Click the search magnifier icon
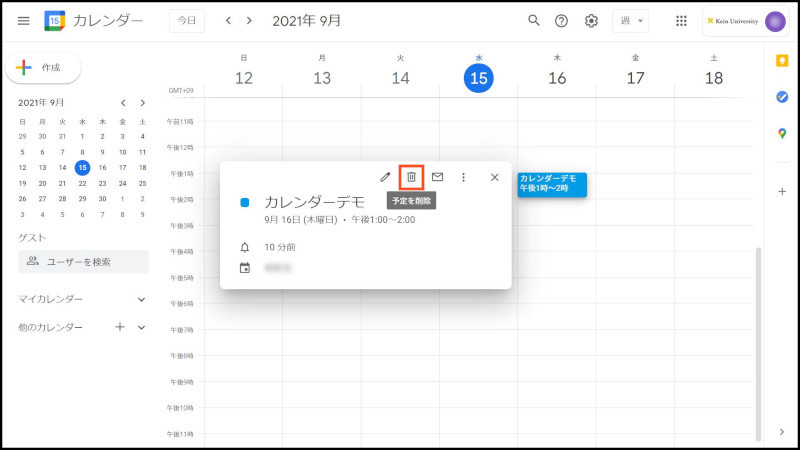Screen dimensions: 800x450 tap(534, 20)
